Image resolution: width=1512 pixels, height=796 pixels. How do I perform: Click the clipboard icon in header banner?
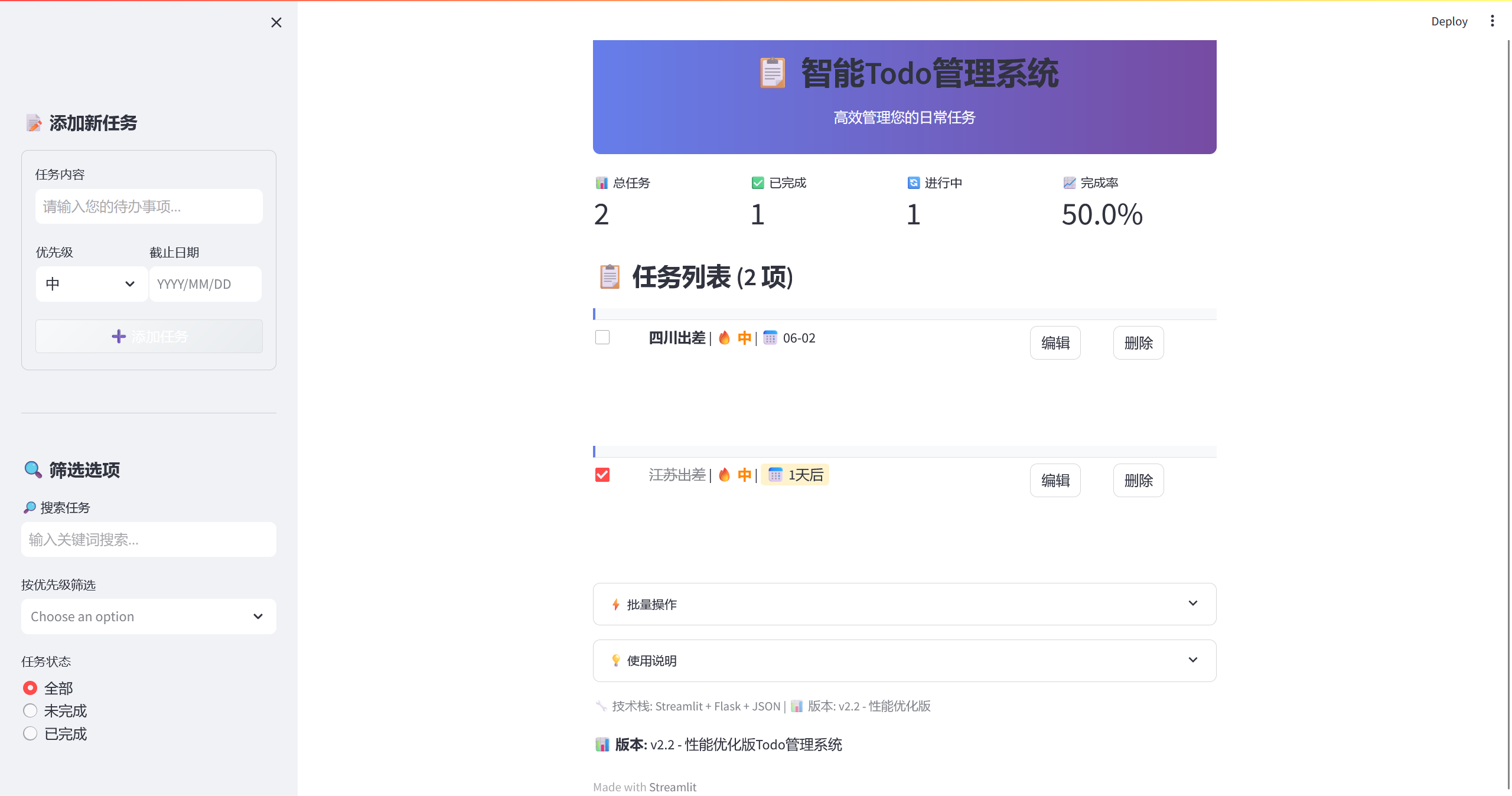(x=773, y=73)
